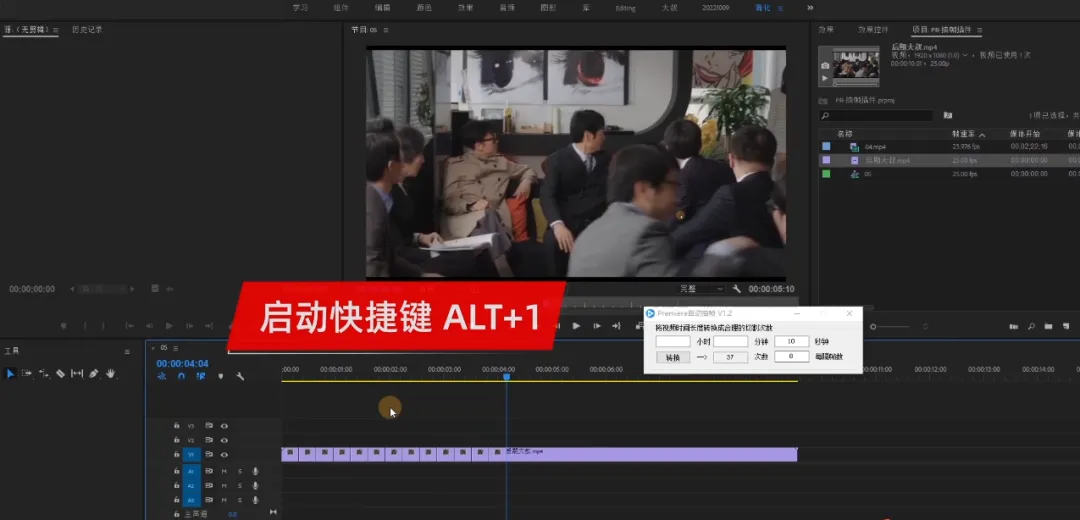This screenshot has height=520, width=1080.
Task: Go to Out point in the Program monitor
Action: [616, 326]
